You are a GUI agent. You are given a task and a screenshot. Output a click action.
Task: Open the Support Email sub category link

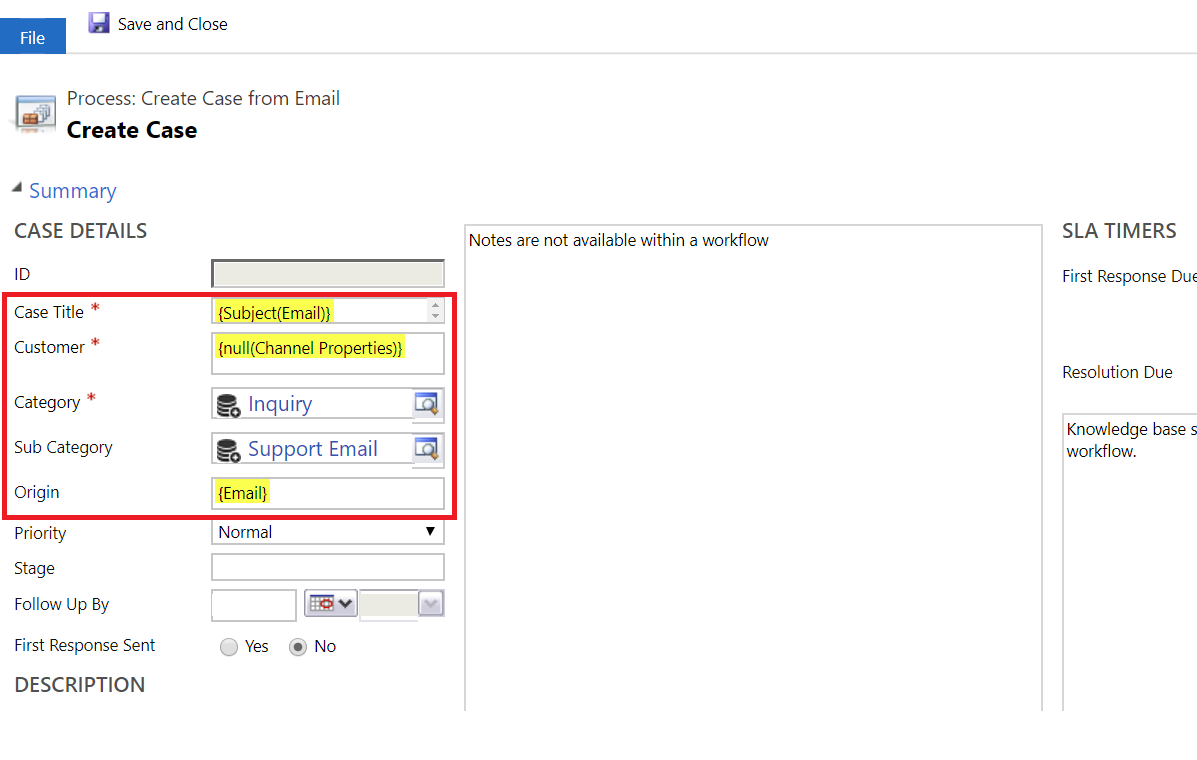point(312,449)
